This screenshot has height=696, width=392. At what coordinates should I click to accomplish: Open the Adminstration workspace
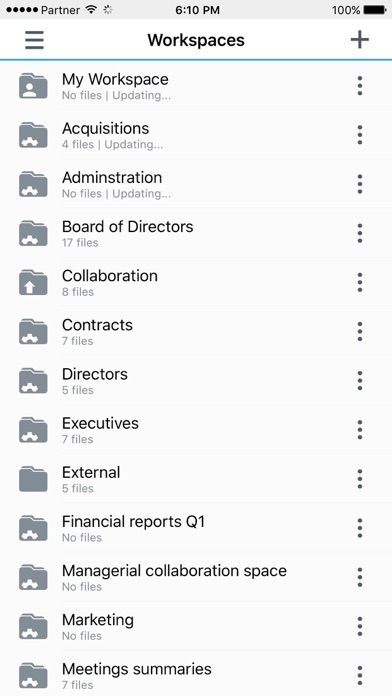pyautogui.click(x=196, y=184)
